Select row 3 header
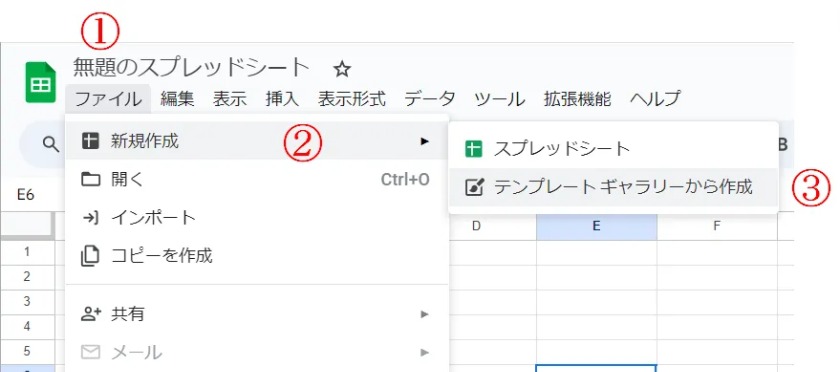Image resolution: width=840 pixels, height=372 pixels. [27, 302]
